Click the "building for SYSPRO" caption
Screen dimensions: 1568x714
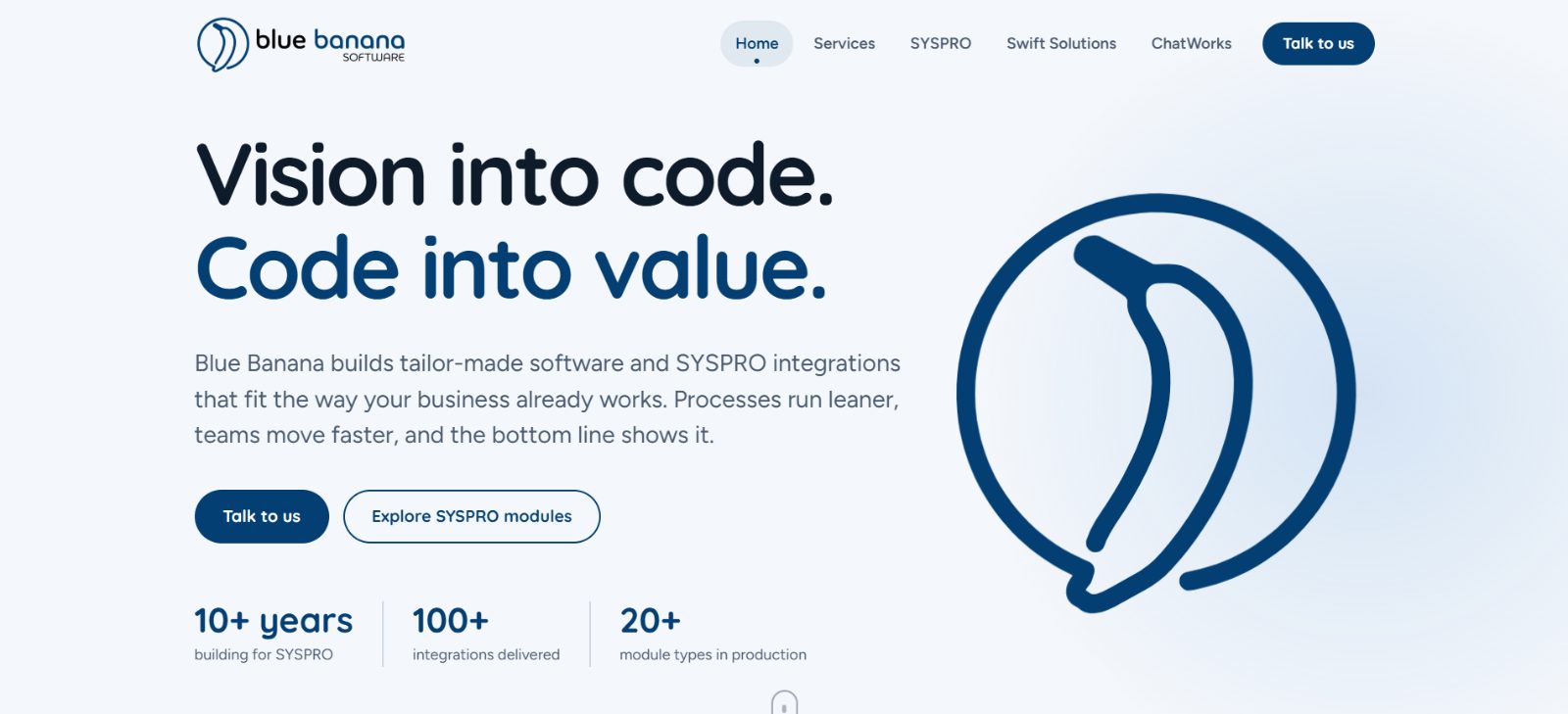[x=264, y=654]
